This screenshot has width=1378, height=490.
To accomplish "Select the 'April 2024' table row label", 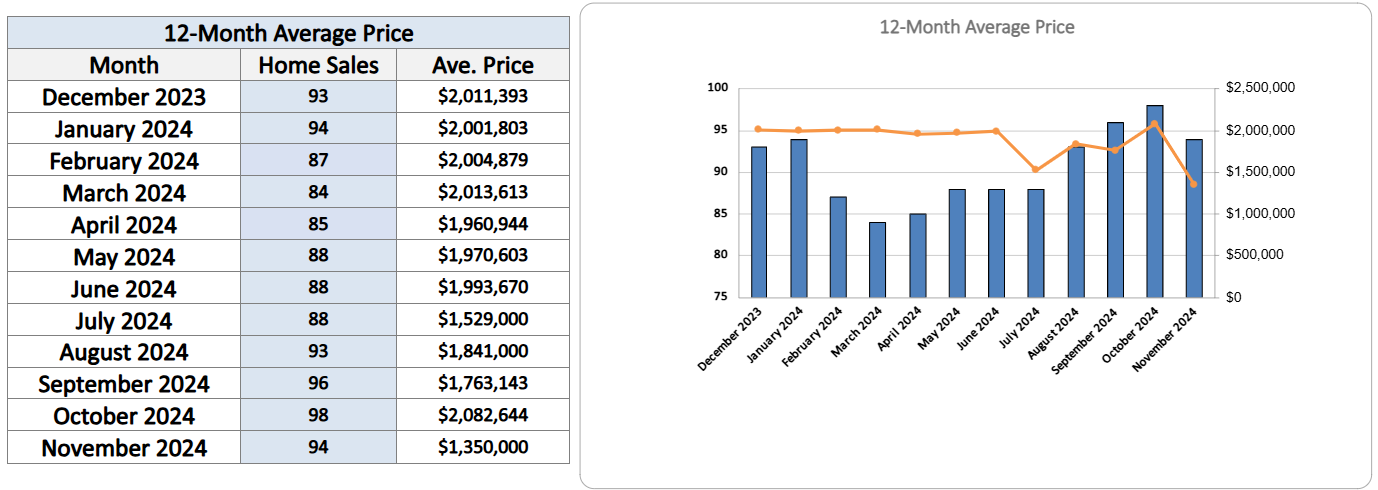I will 124,225.
